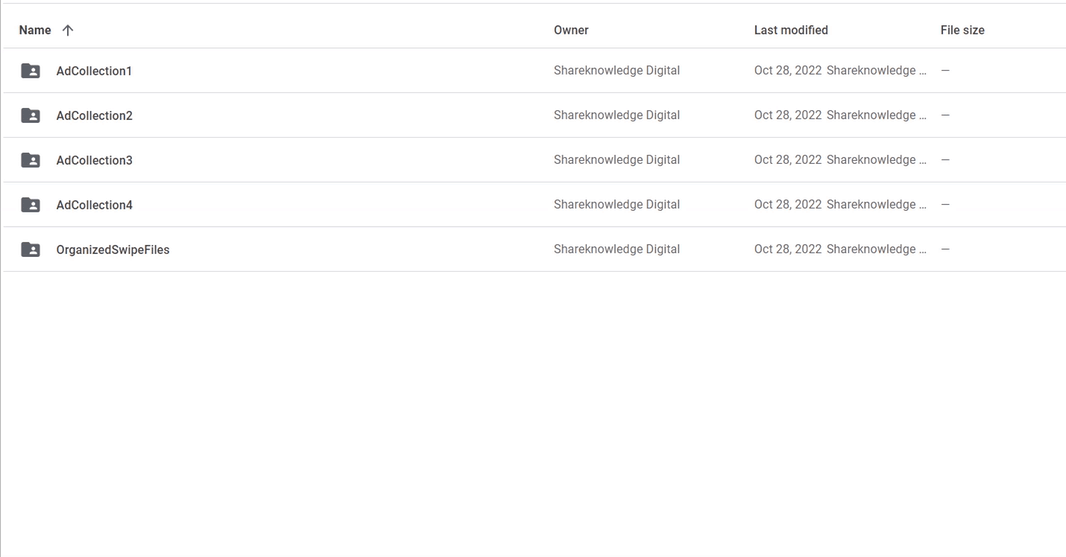Click the OrganizedSwipeFiles shared folder icon
Viewport: 1066px width, 557px height.
[31, 250]
